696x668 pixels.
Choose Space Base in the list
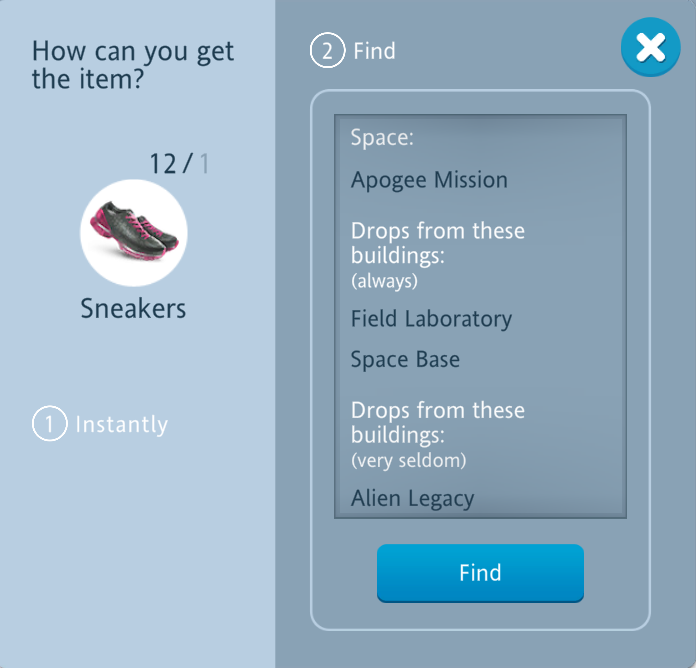tap(405, 360)
